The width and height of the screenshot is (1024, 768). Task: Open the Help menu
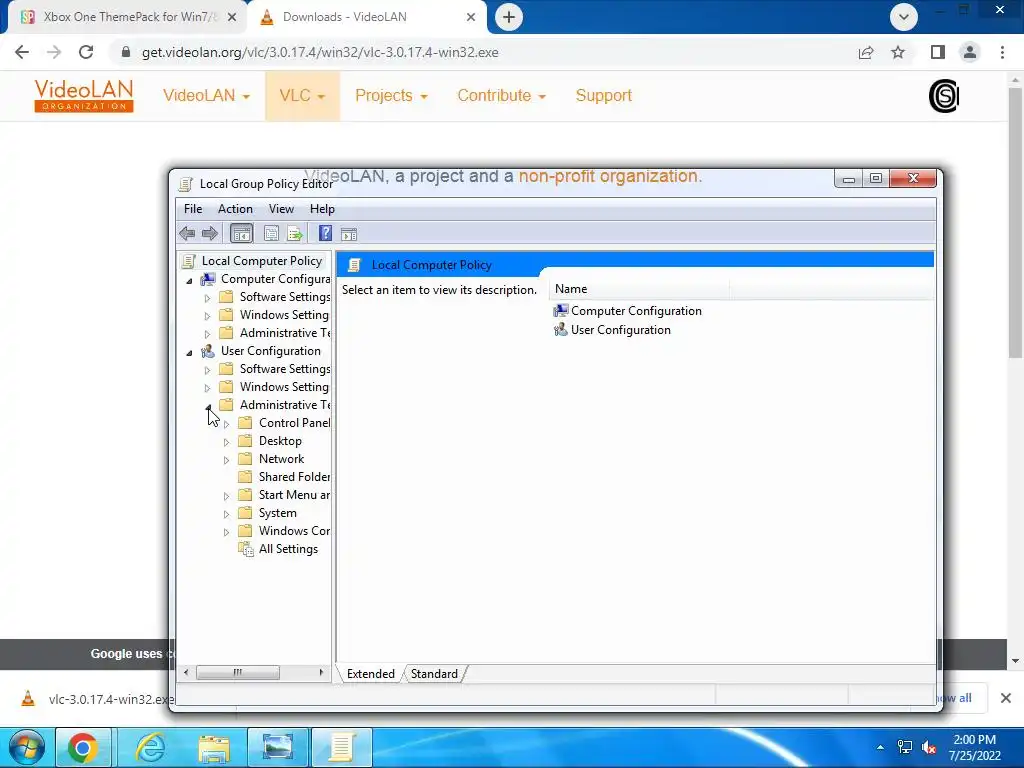coord(322,209)
